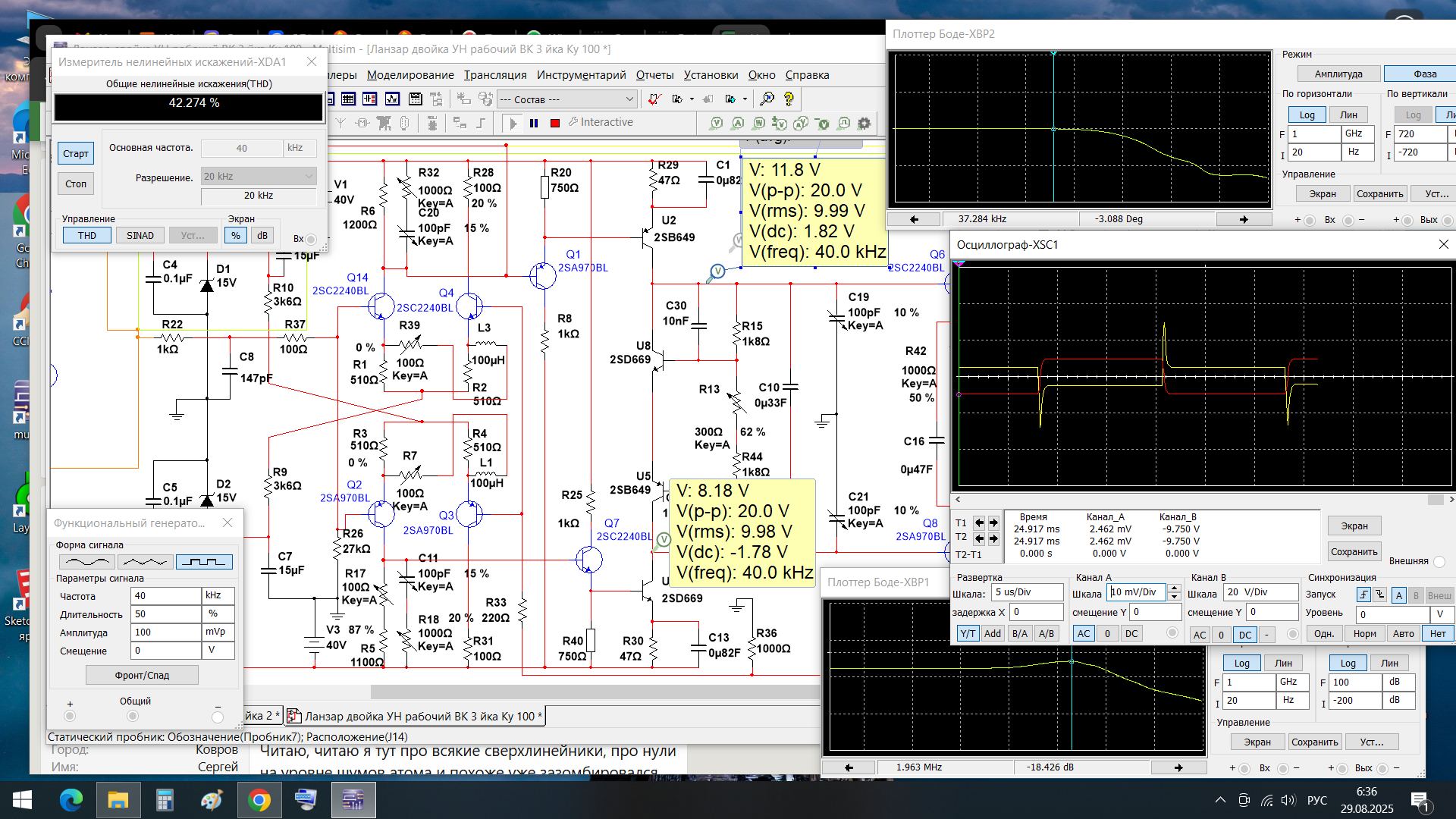Place a voltage probe from toolbar
The width and height of the screenshot is (1456, 819).
[716, 123]
